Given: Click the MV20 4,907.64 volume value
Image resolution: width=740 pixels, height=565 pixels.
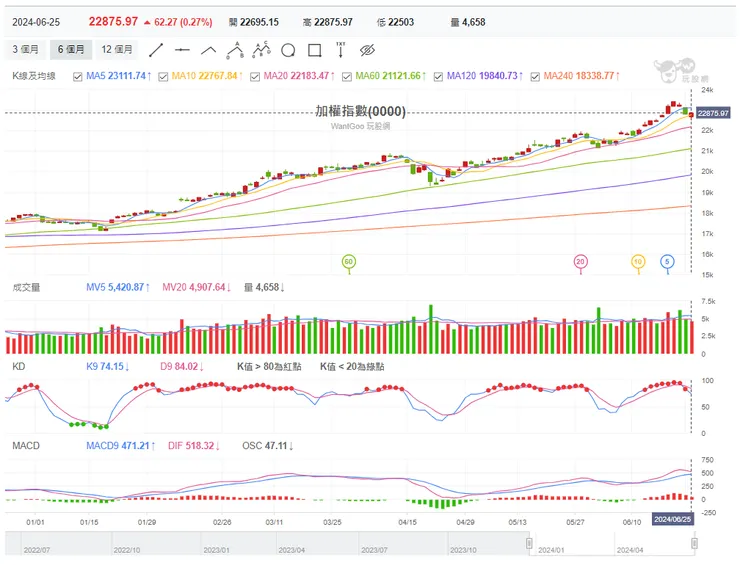Looking at the screenshot, I should tap(196, 287).
